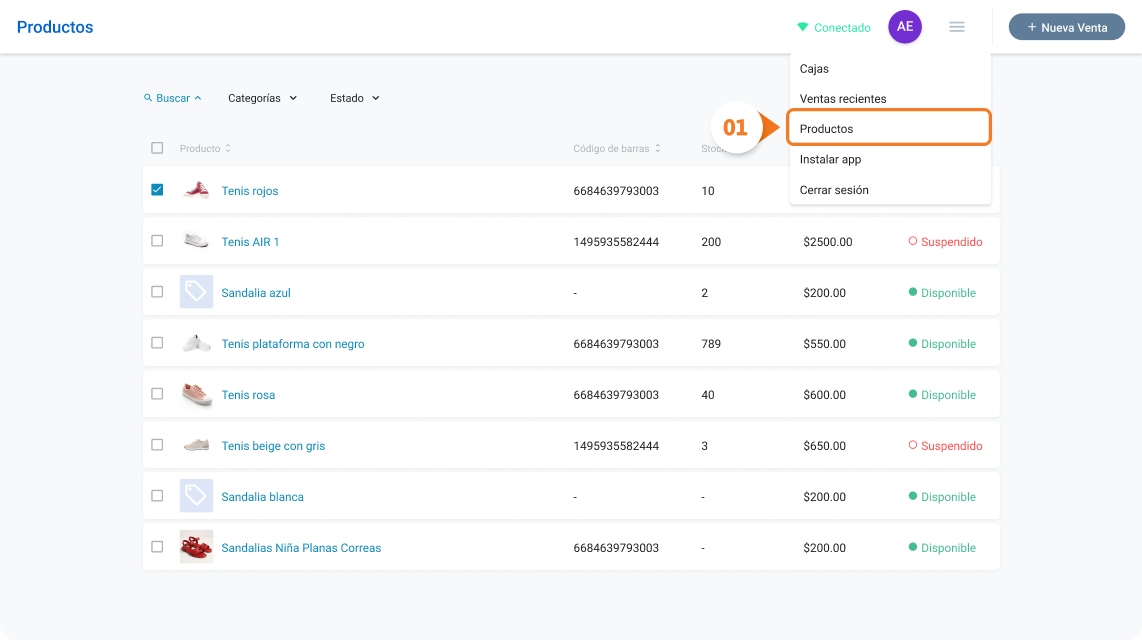Expand the Categorías dropdown
Image resolution: width=1142 pixels, height=640 pixels.
pyautogui.click(x=262, y=98)
